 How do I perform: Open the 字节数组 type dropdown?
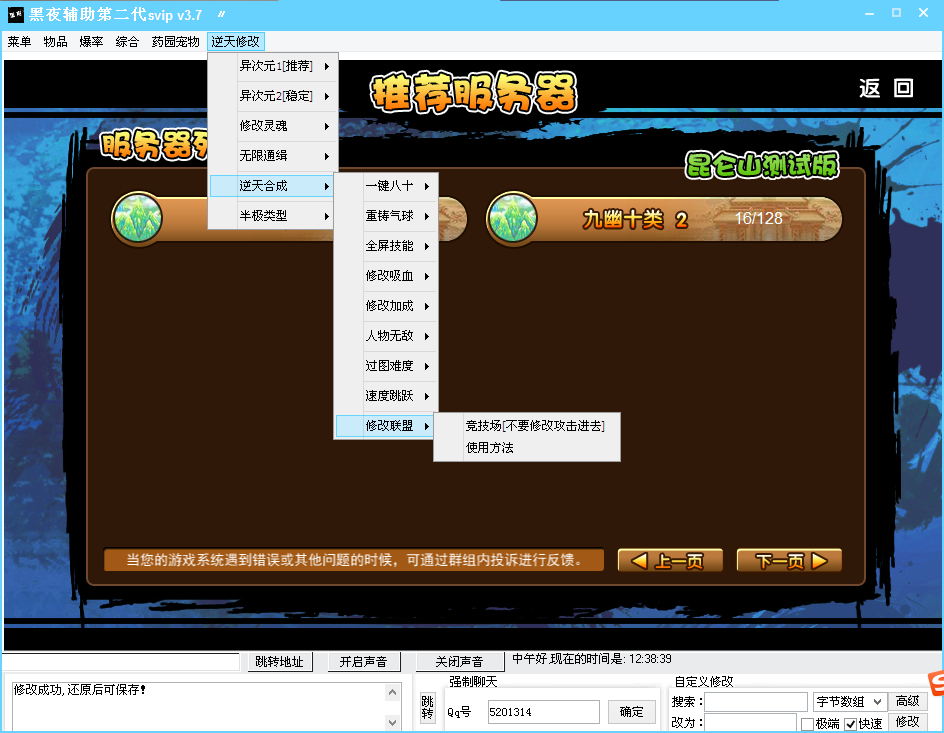[x=850, y=702]
